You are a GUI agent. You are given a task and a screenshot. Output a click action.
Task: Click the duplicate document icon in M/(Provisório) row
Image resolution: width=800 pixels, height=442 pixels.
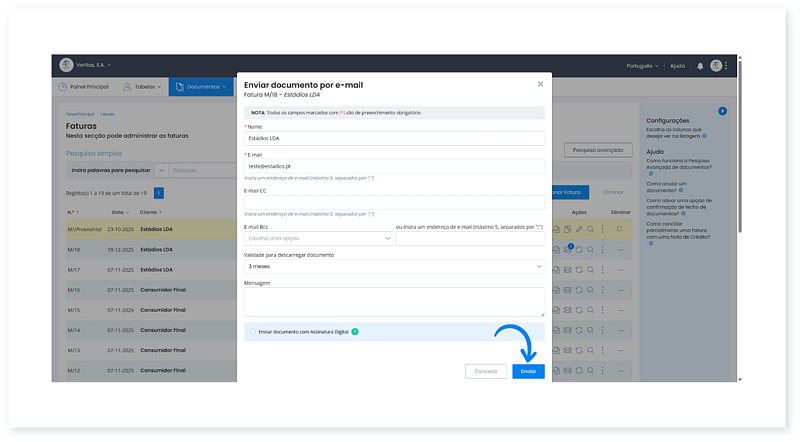tap(567, 230)
